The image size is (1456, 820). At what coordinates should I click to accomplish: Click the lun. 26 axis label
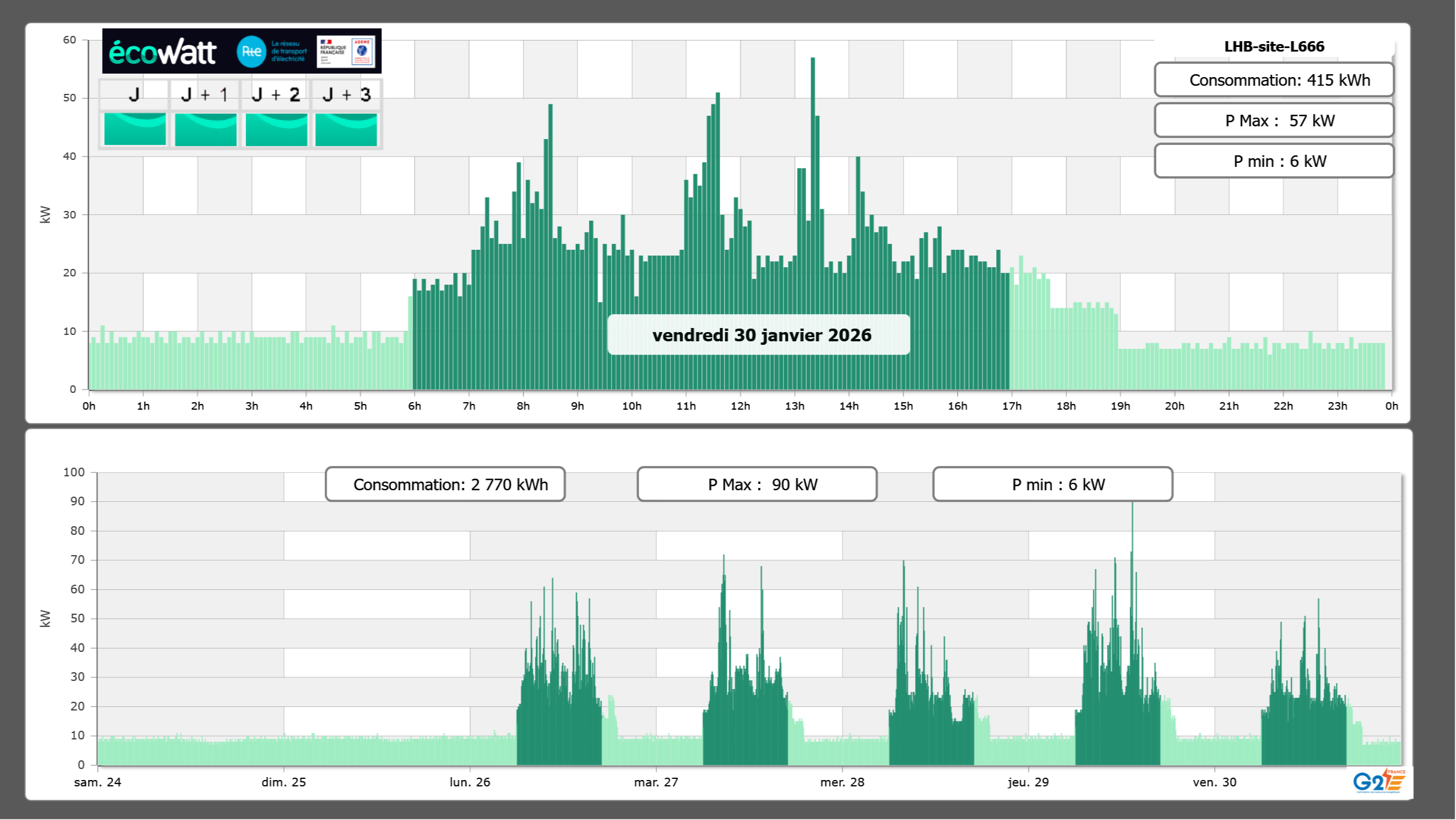pos(470,782)
